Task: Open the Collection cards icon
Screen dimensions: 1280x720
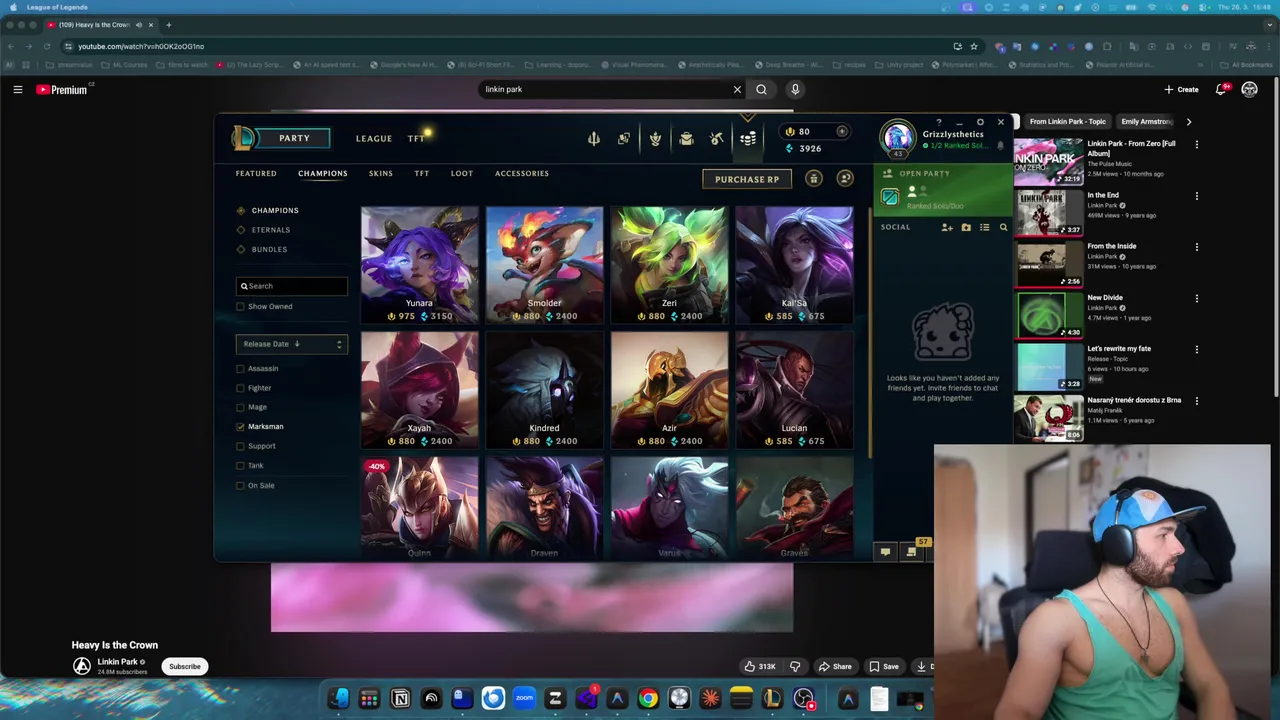Action: pyautogui.click(x=624, y=139)
